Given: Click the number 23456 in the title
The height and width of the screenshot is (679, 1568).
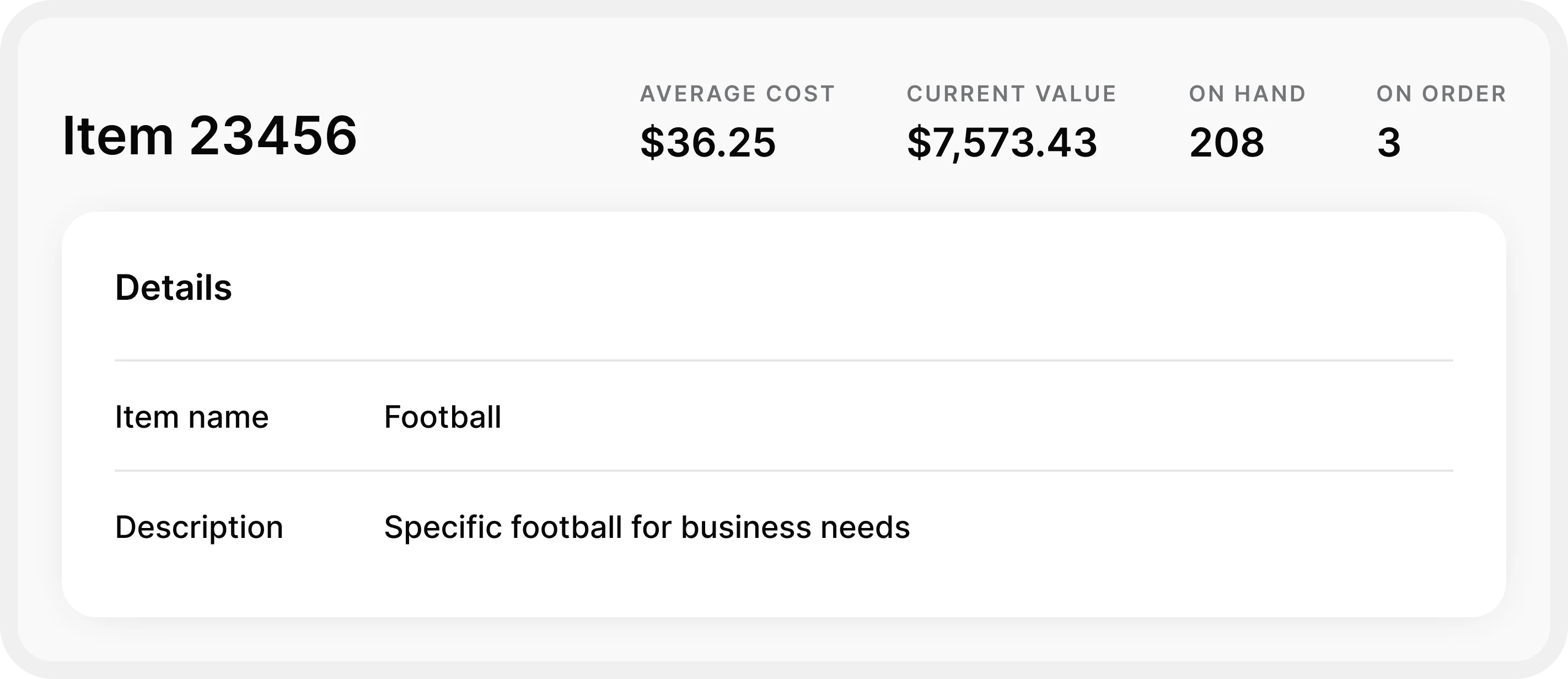Looking at the screenshot, I should tap(273, 136).
